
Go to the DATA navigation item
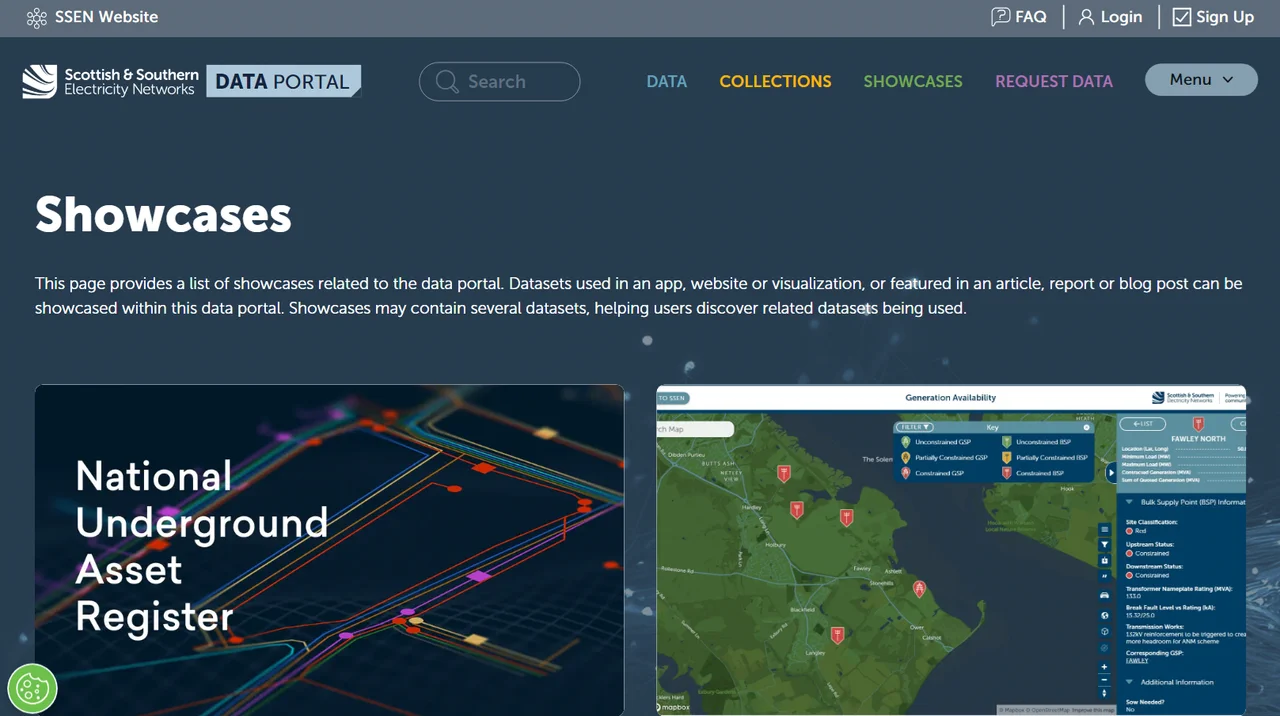pyautogui.click(x=666, y=82)
